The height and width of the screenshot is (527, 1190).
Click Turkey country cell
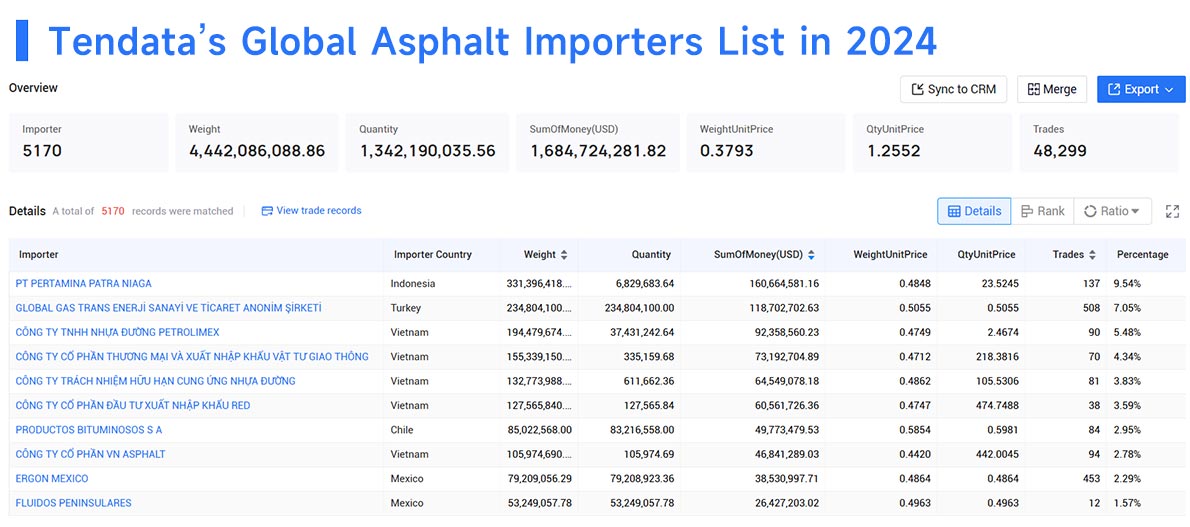click(x=406, y=308)
